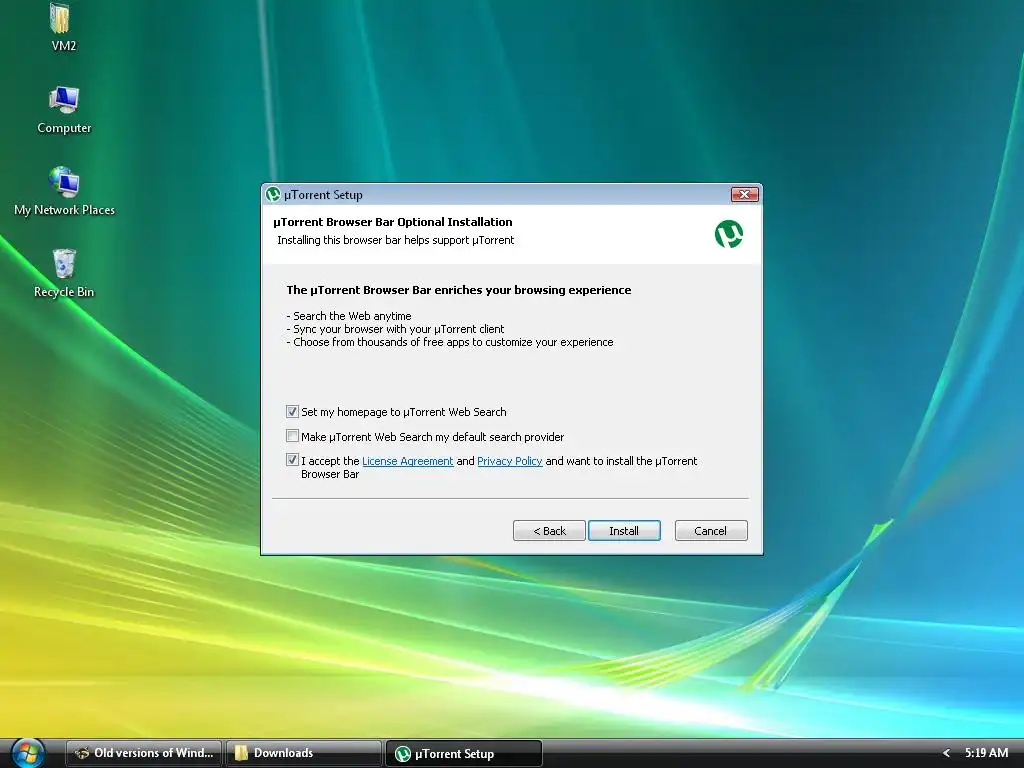
Task: Uncheck Set my homepage to µTorrent Web Search
Action: click(293, 411)
